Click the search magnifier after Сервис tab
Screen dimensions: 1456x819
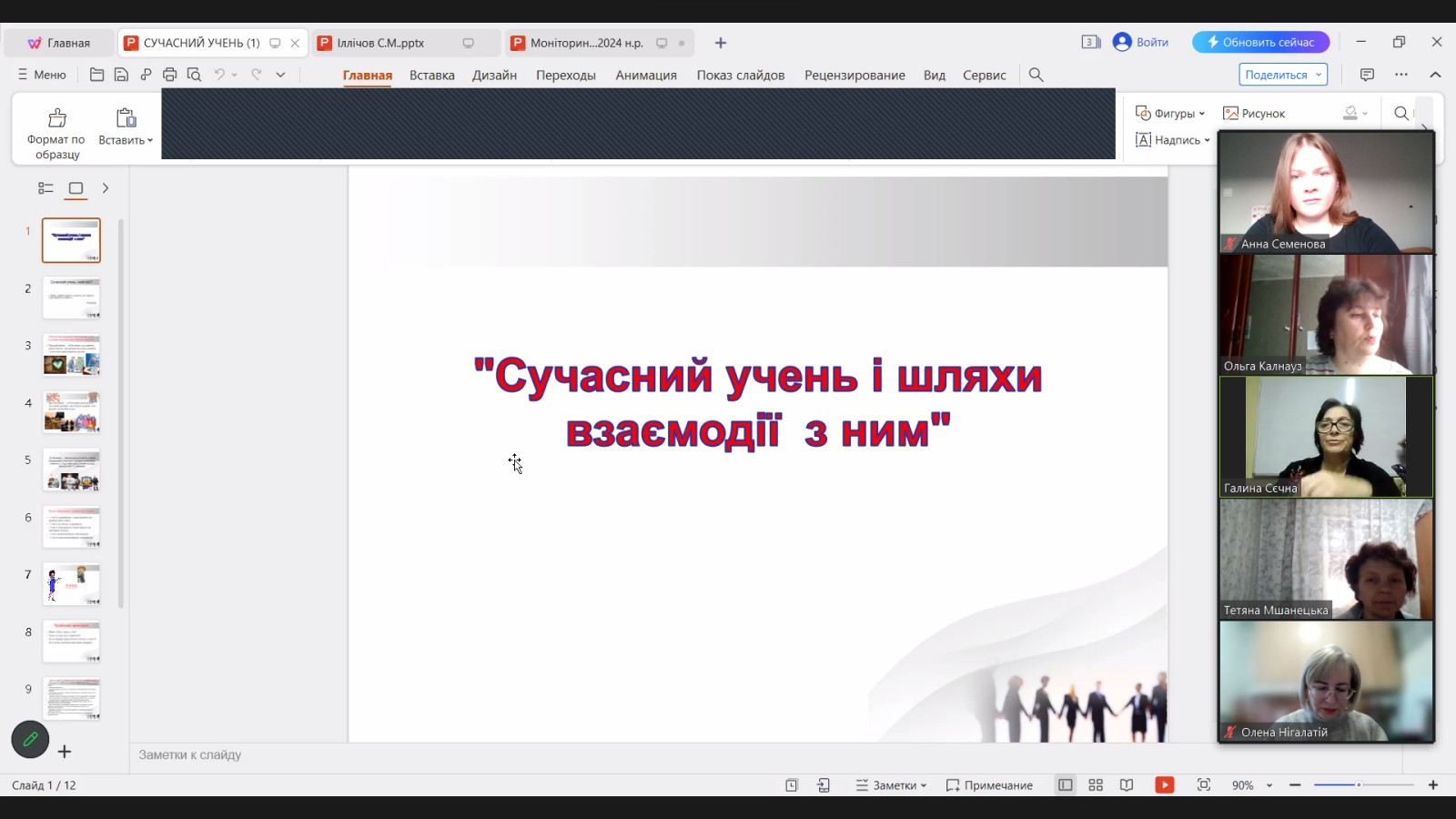1036,75
